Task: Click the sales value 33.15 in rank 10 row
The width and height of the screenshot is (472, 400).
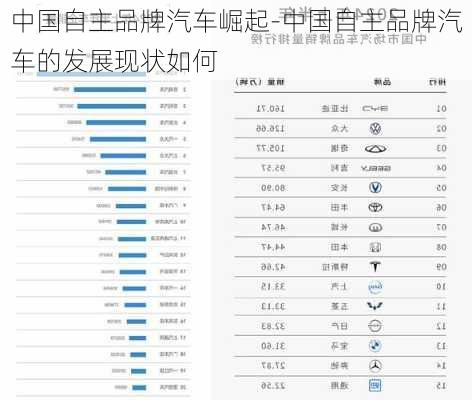Action: pos(273,287)
